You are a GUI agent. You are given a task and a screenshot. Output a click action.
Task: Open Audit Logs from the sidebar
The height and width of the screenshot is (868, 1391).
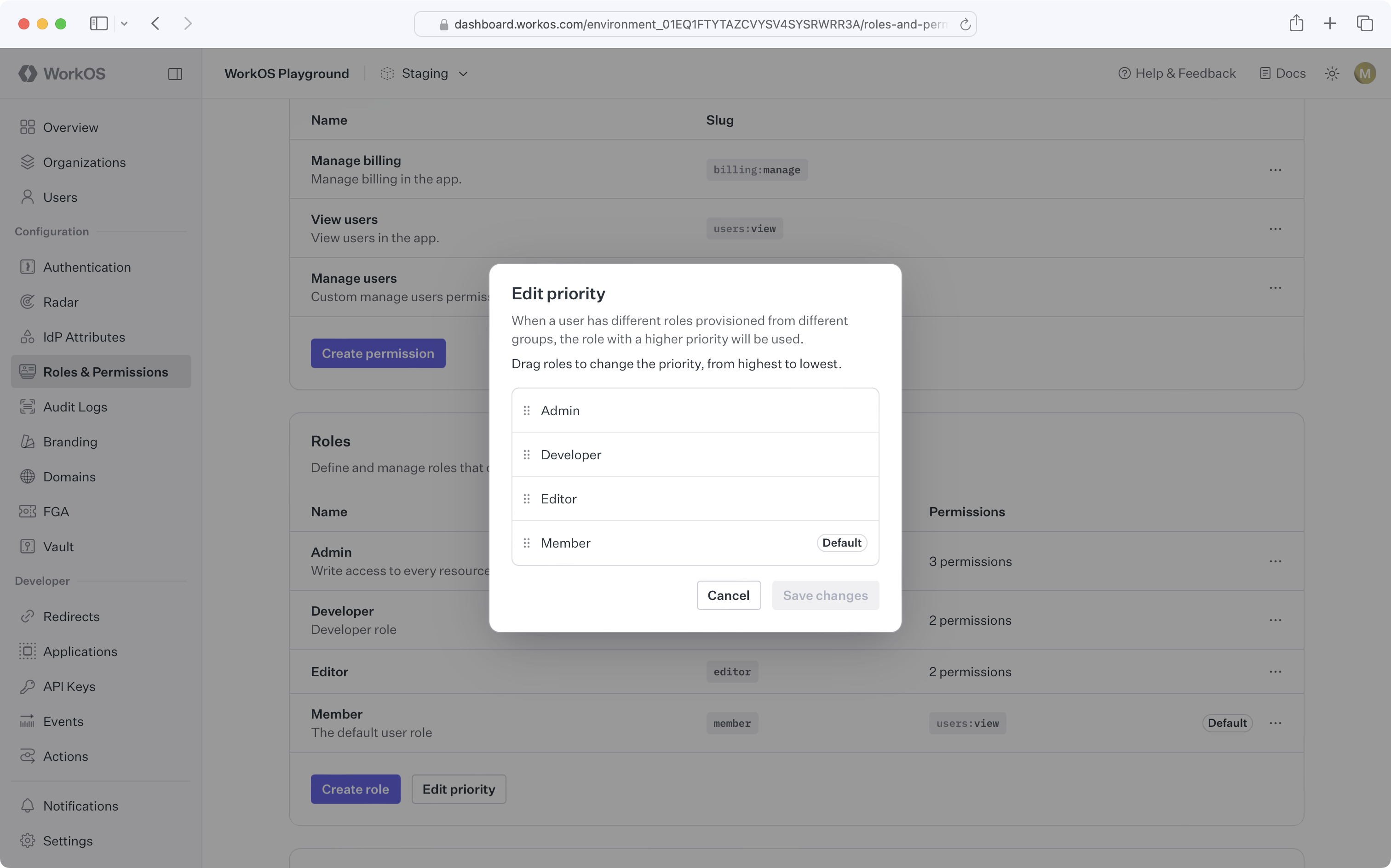tap(76, 406)
